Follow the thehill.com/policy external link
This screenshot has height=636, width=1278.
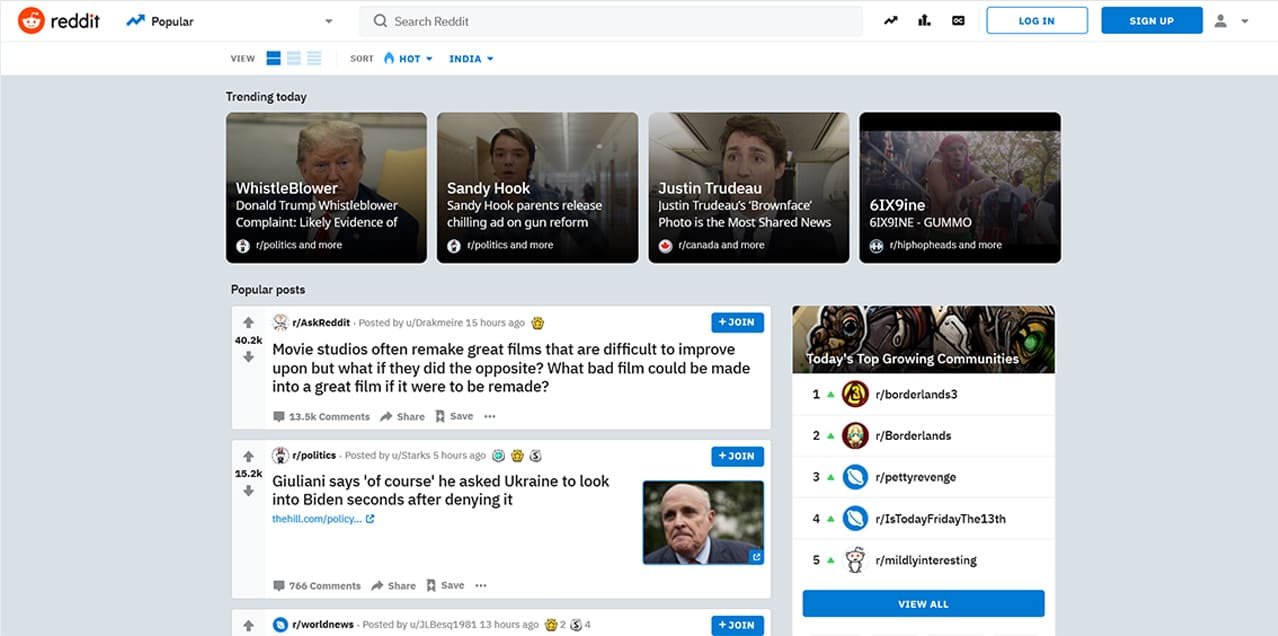323,519
